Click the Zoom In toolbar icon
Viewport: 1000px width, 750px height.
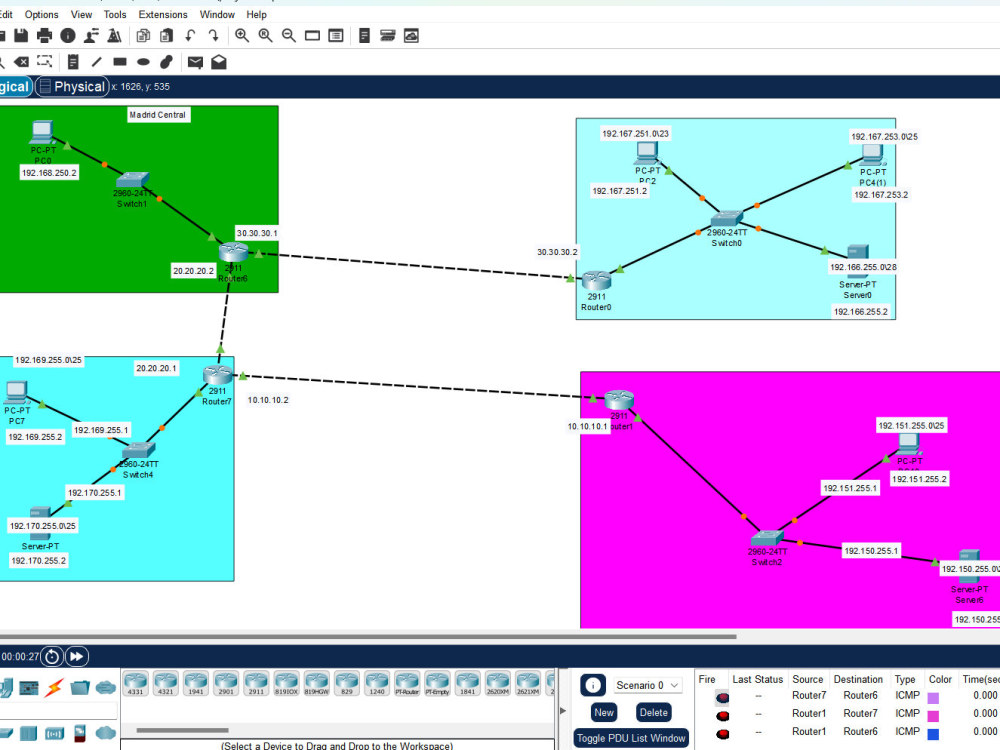pos(240,35)
